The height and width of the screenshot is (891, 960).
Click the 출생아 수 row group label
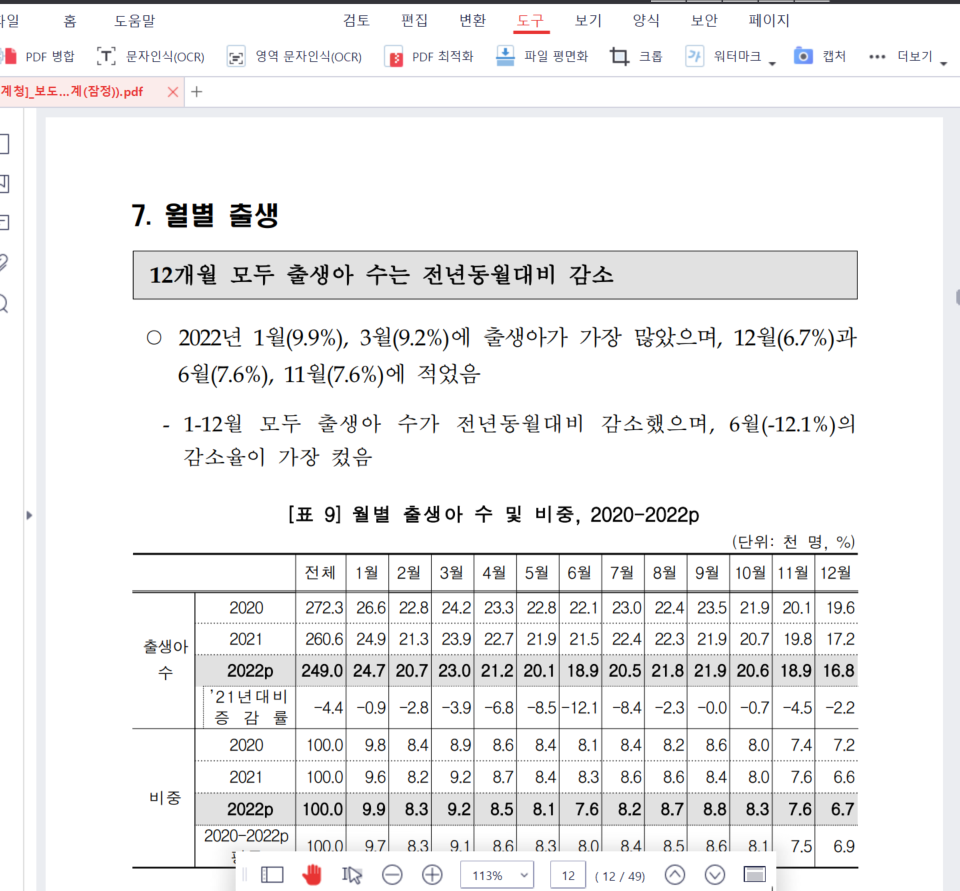coord(165,660)
